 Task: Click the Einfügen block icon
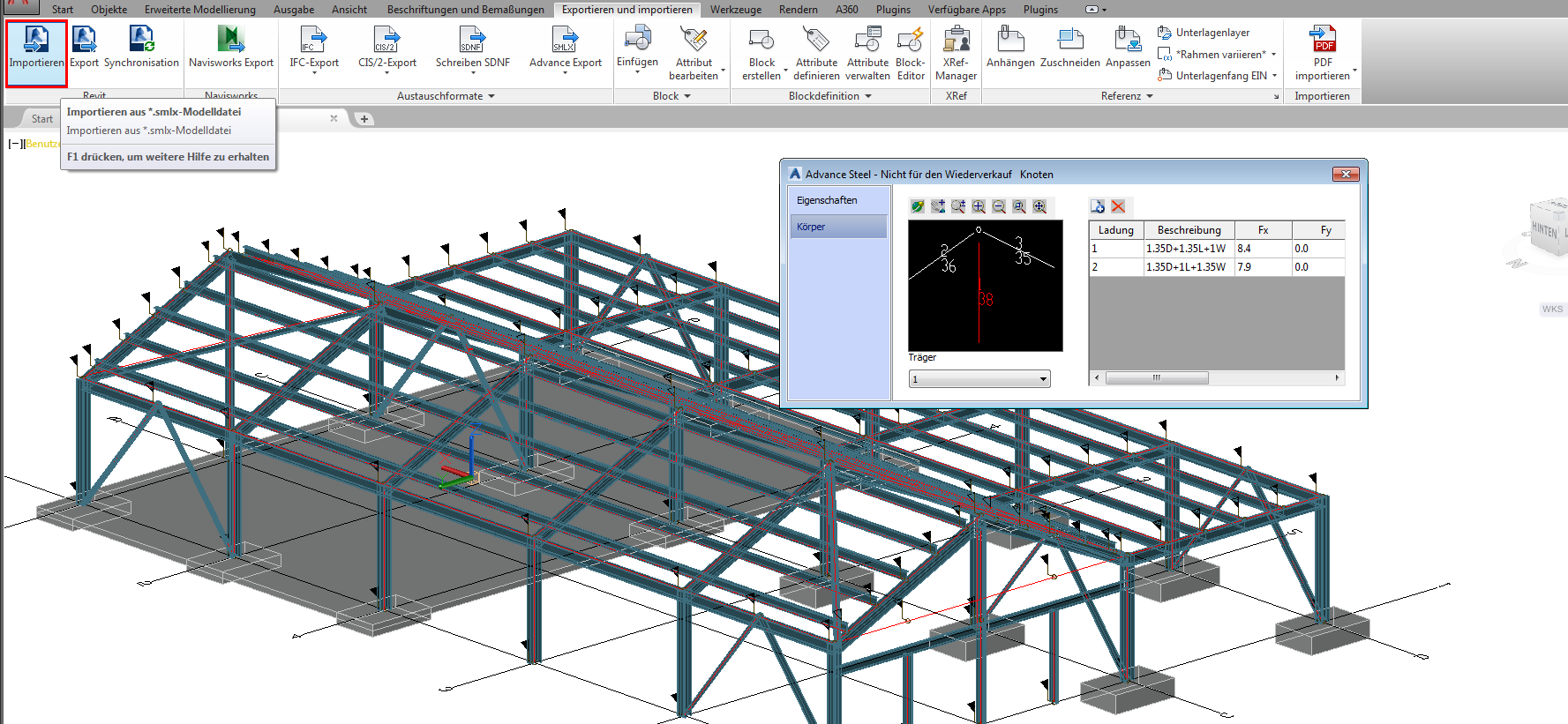tap(637, 38)
